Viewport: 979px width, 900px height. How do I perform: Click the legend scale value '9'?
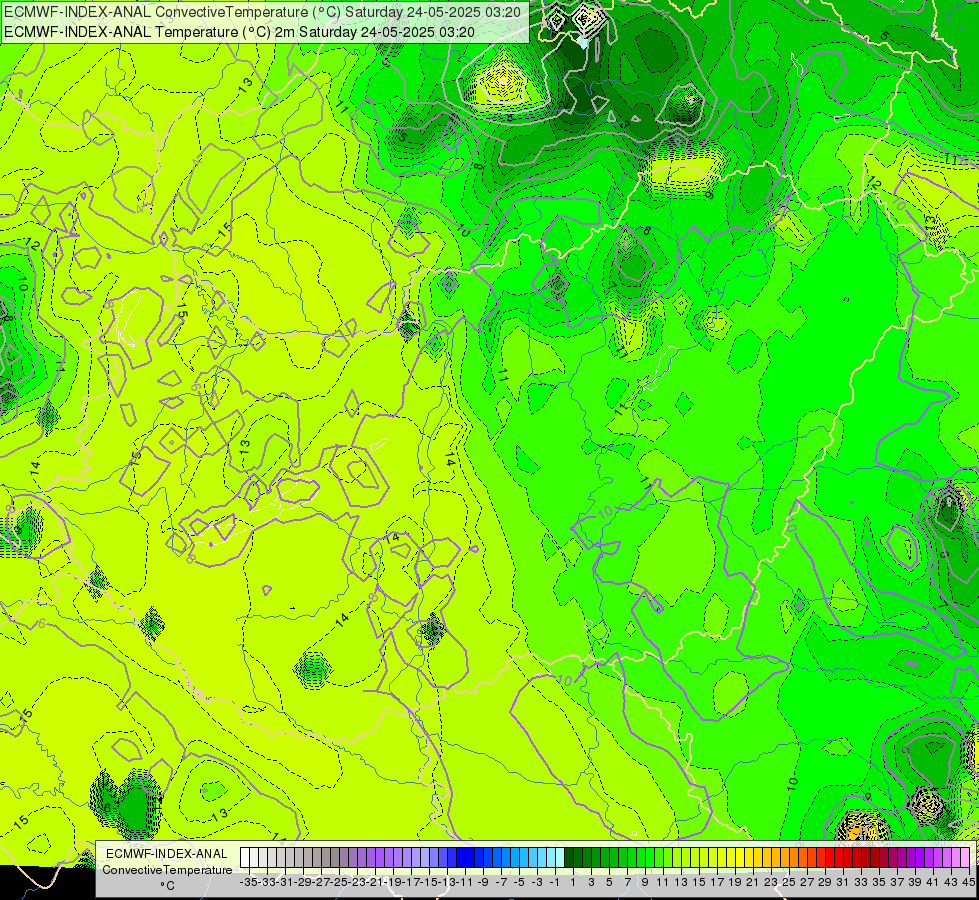point(645,883)
